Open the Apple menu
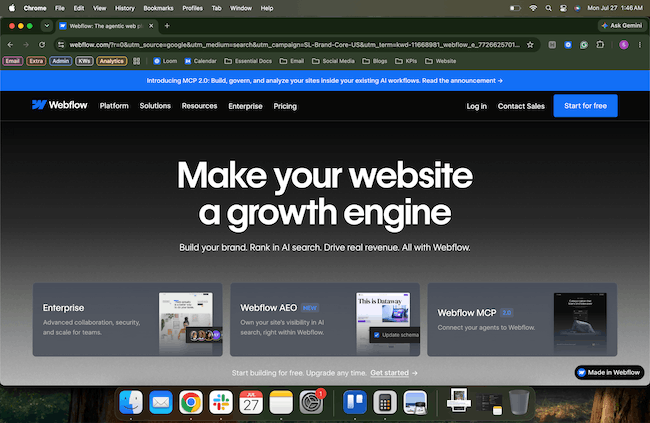The width and height of the screenshot is (650, 423). (x=12, y=8)
